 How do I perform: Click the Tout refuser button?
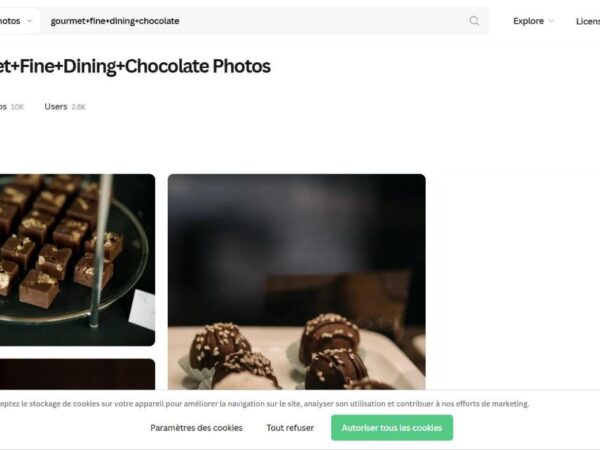coord(290,428)
